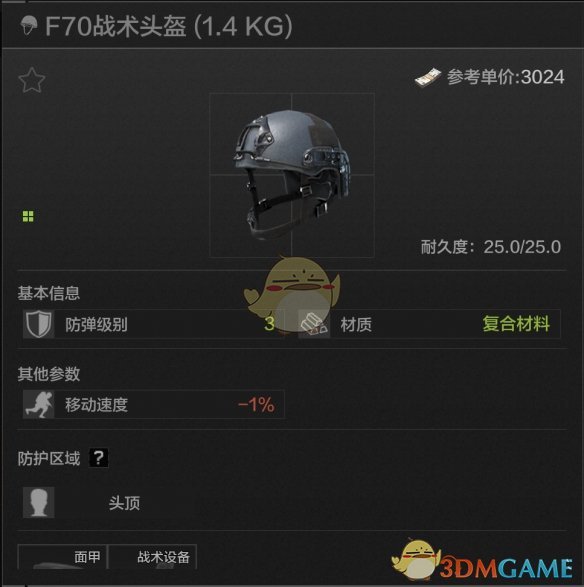Viewport: 584px width, 587px height.
Task: Click the 耐久度 25.0/25.0 durability readout
Action: 491,247
